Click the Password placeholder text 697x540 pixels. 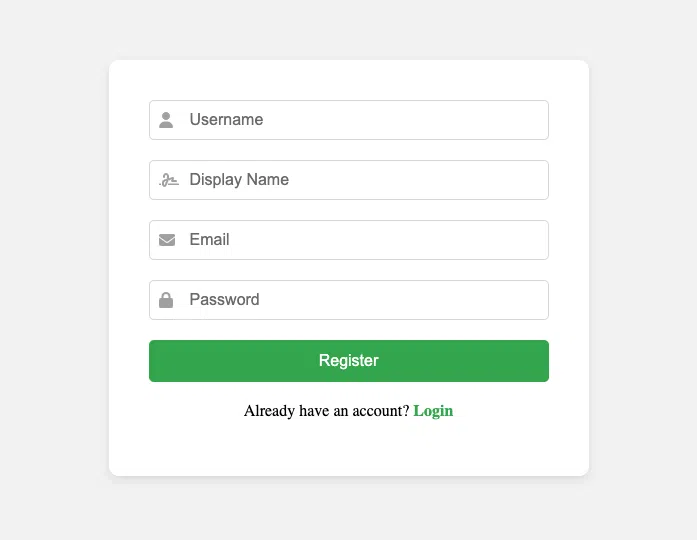(224, 300)
